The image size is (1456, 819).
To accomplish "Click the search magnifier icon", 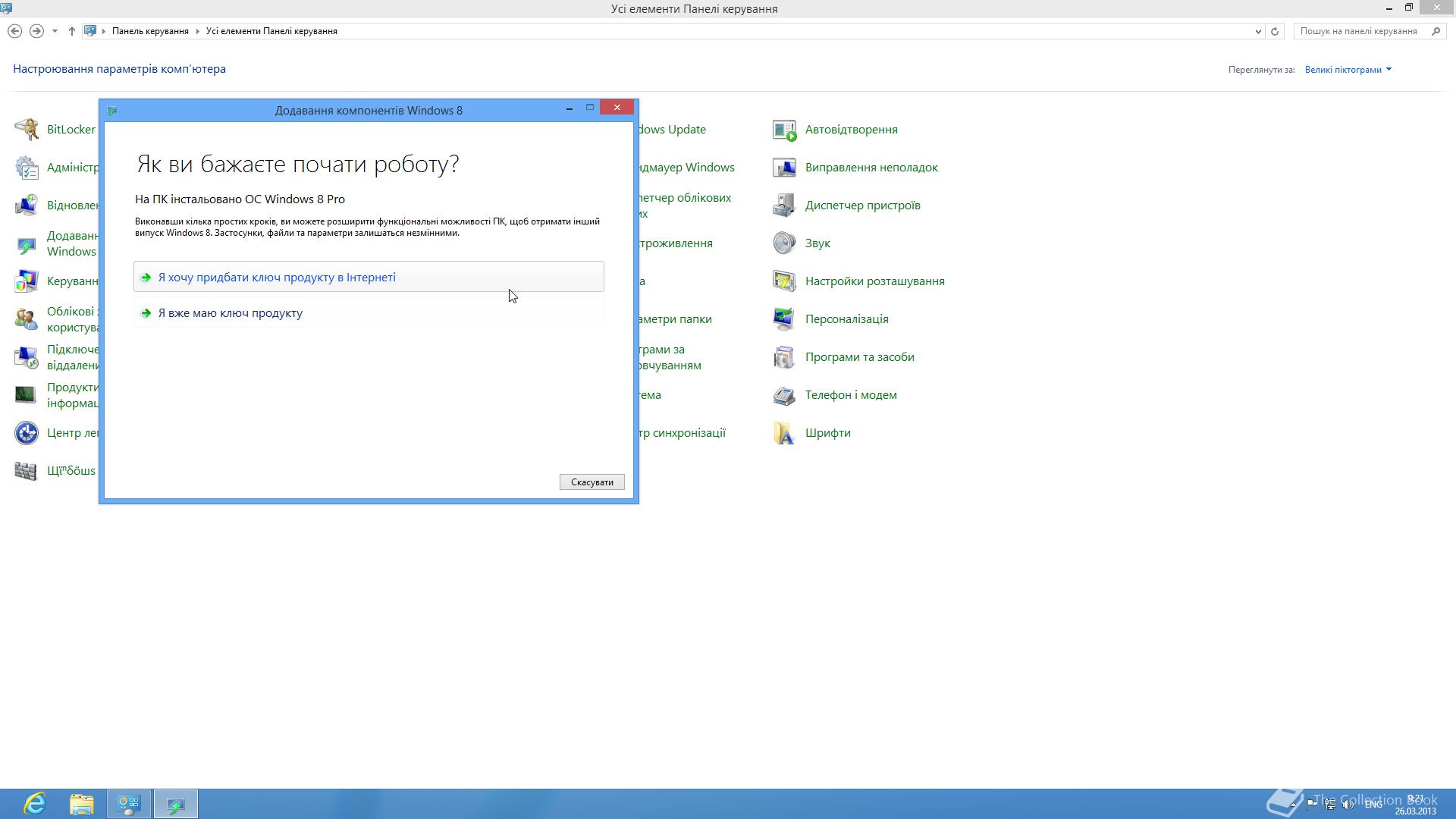I will point(1436,31).
